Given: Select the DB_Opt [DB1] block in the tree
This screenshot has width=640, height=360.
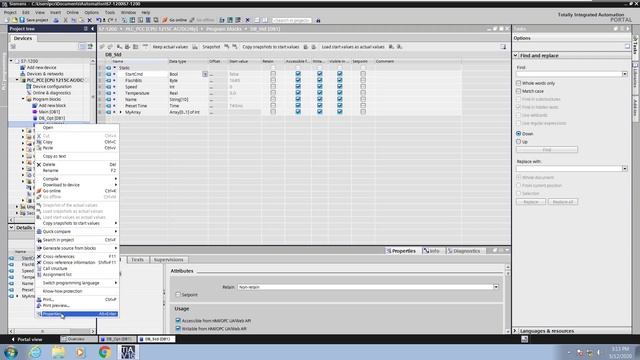Looking at the screenshot, I should click(x=52, y=118).
